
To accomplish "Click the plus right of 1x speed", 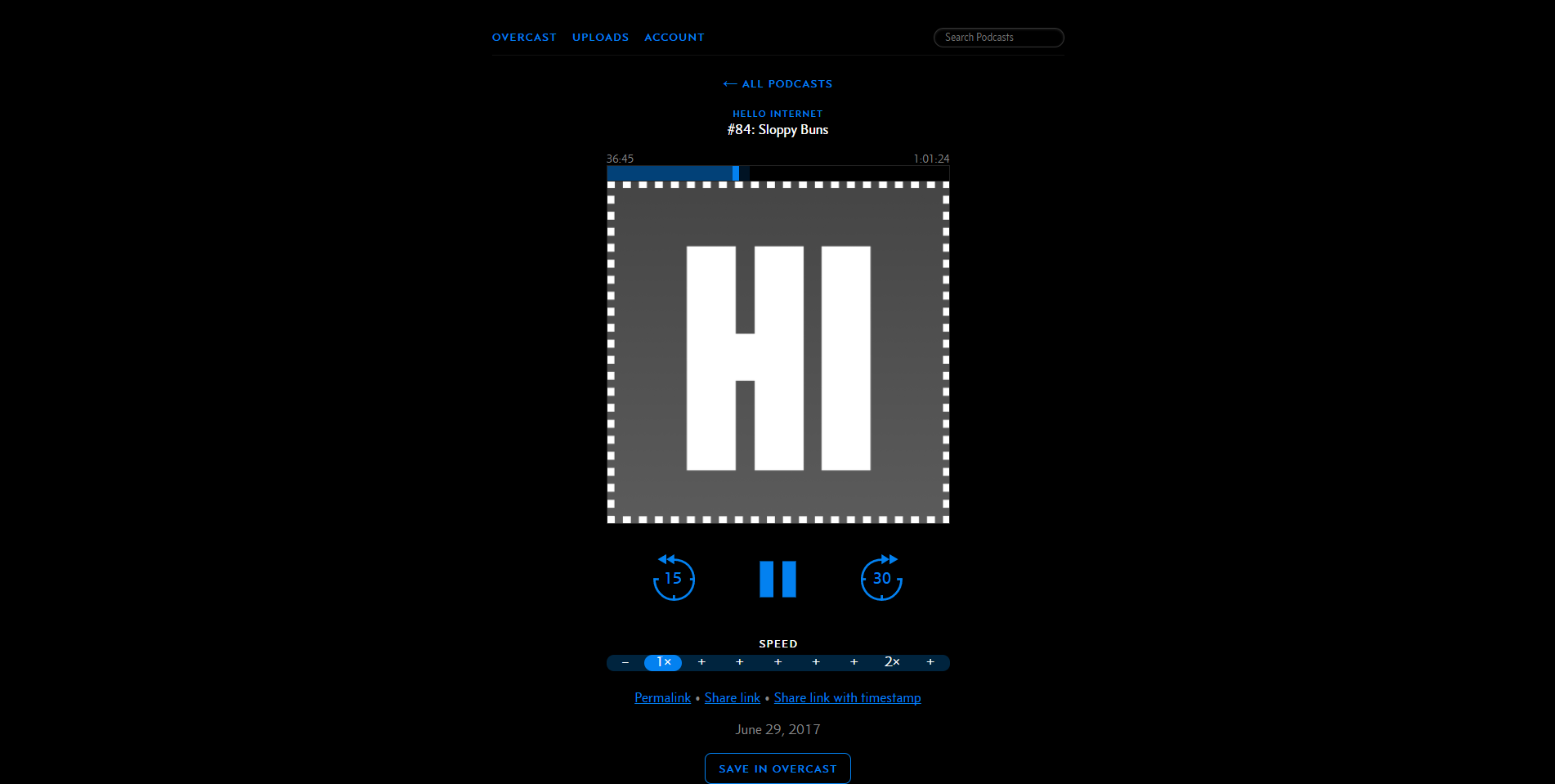I will point(701,662).
